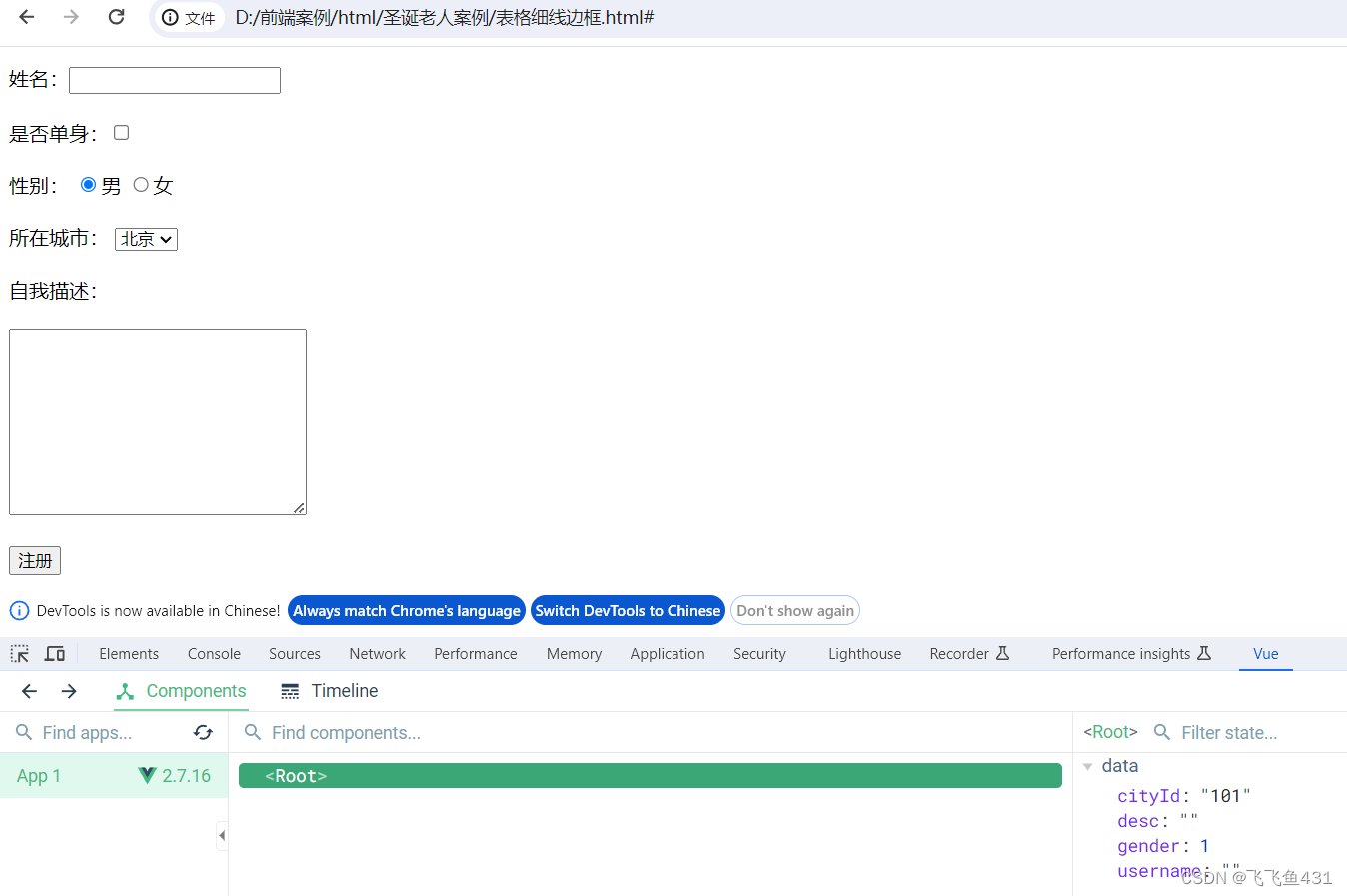The image size is (1347, 896).
Task: Click into the 自我描述 textarea
Action: point(158,423)
